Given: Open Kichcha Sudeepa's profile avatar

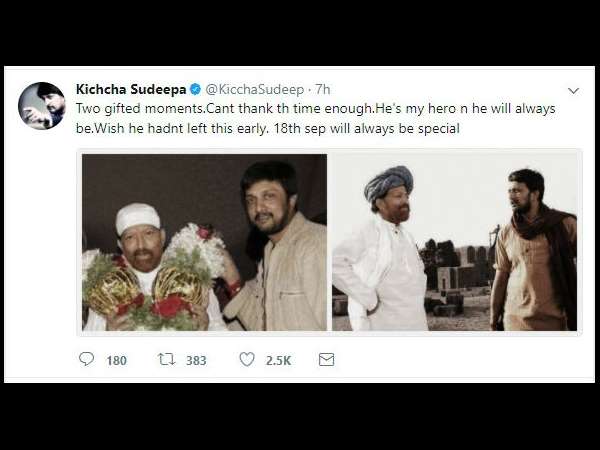Looking at the screenshot, I should coord(42,105).
